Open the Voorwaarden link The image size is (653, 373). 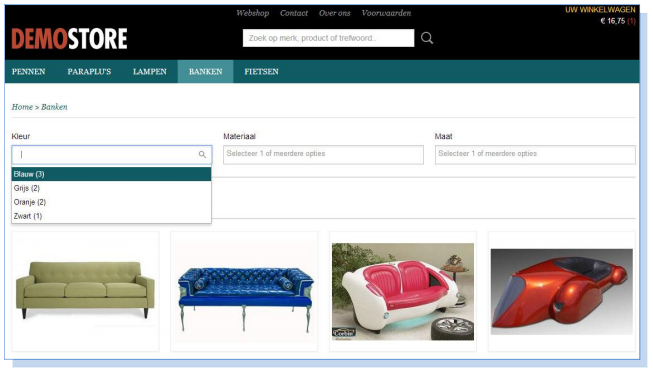pyautogui.click(x=386, y=13)
